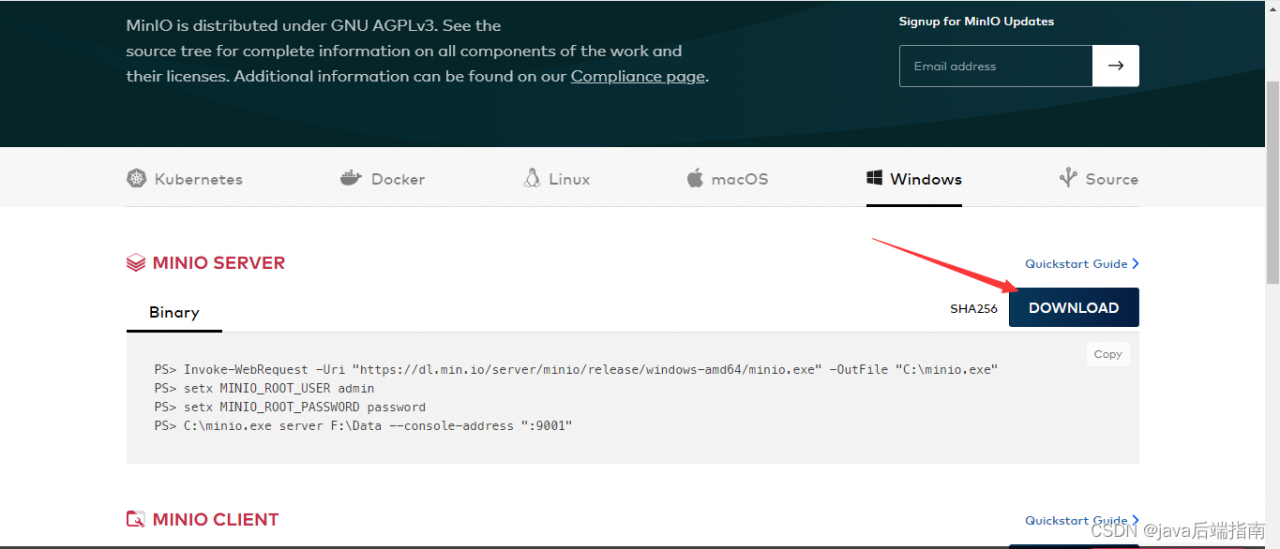This screenshot has height=549, width=1280.
Task: Open the SHA256 checksum link
Action: (x=974, y=309)
